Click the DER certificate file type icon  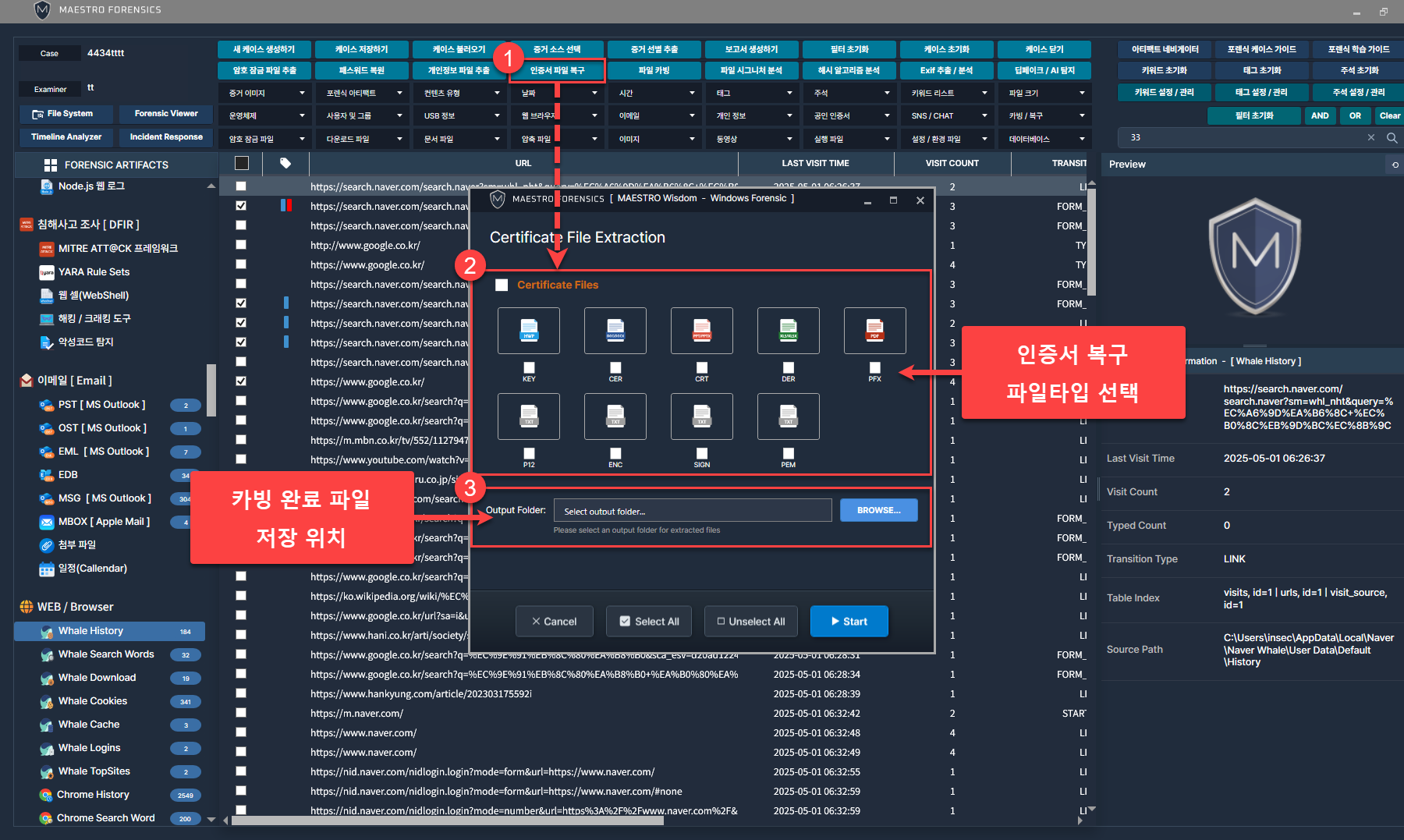788,331
